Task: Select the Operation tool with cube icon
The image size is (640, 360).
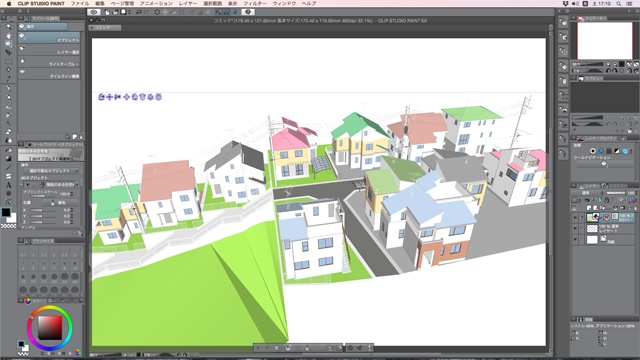Action: tap(8, 44)
